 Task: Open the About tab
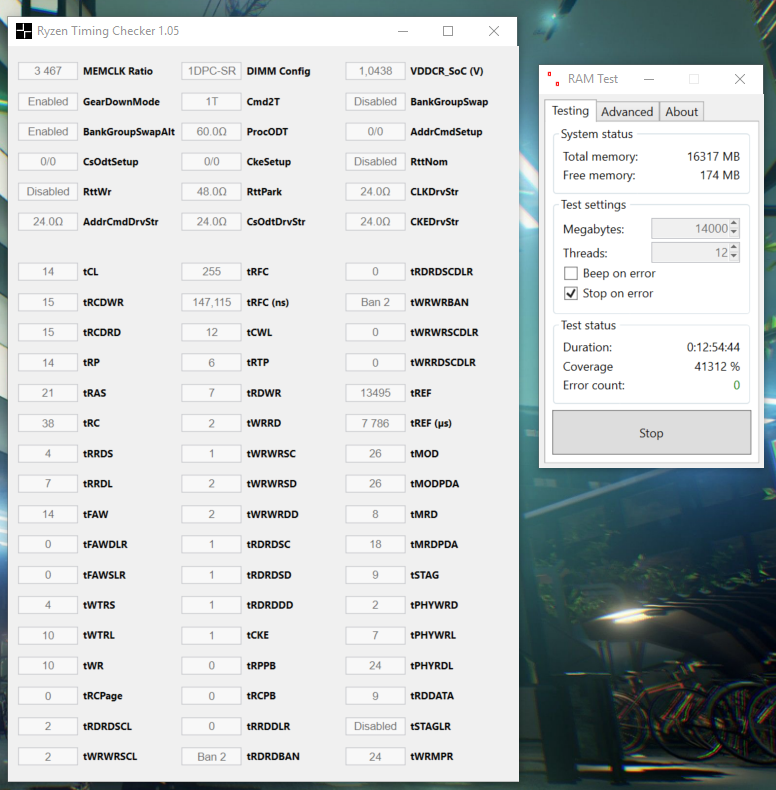(681, 112)
